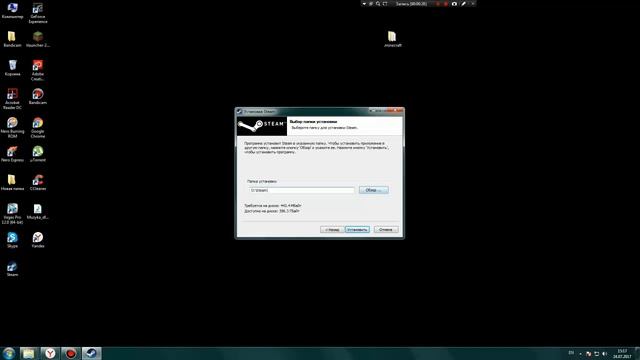The image size is (640, 360).
Task: Open the Новая папка folder icon
Action: coord(12,182)
